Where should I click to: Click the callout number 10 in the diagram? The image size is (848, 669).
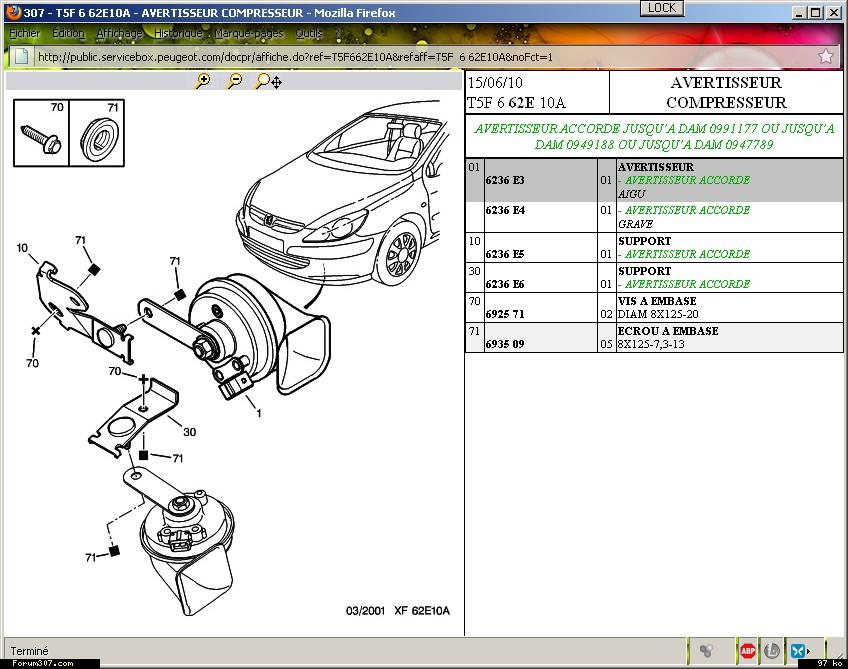22,248
